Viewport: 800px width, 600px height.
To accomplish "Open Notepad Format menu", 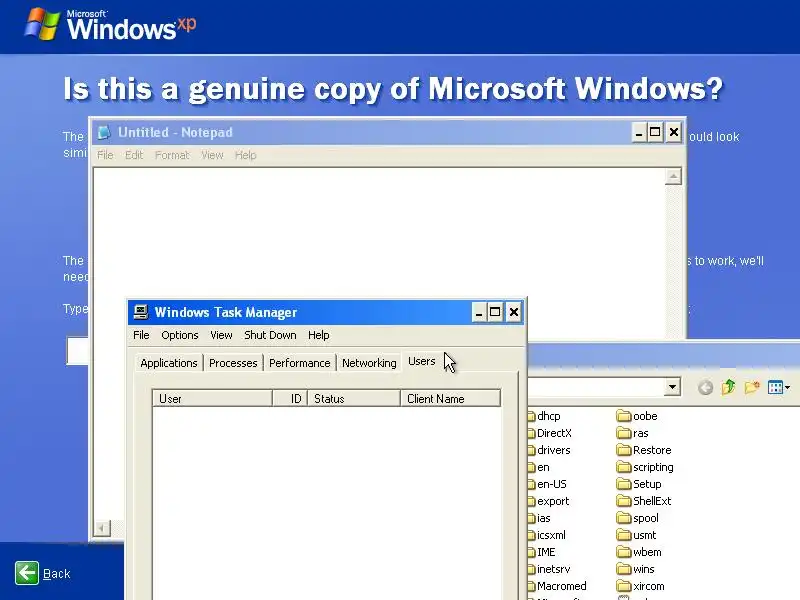I will click(x=172, y=155).
